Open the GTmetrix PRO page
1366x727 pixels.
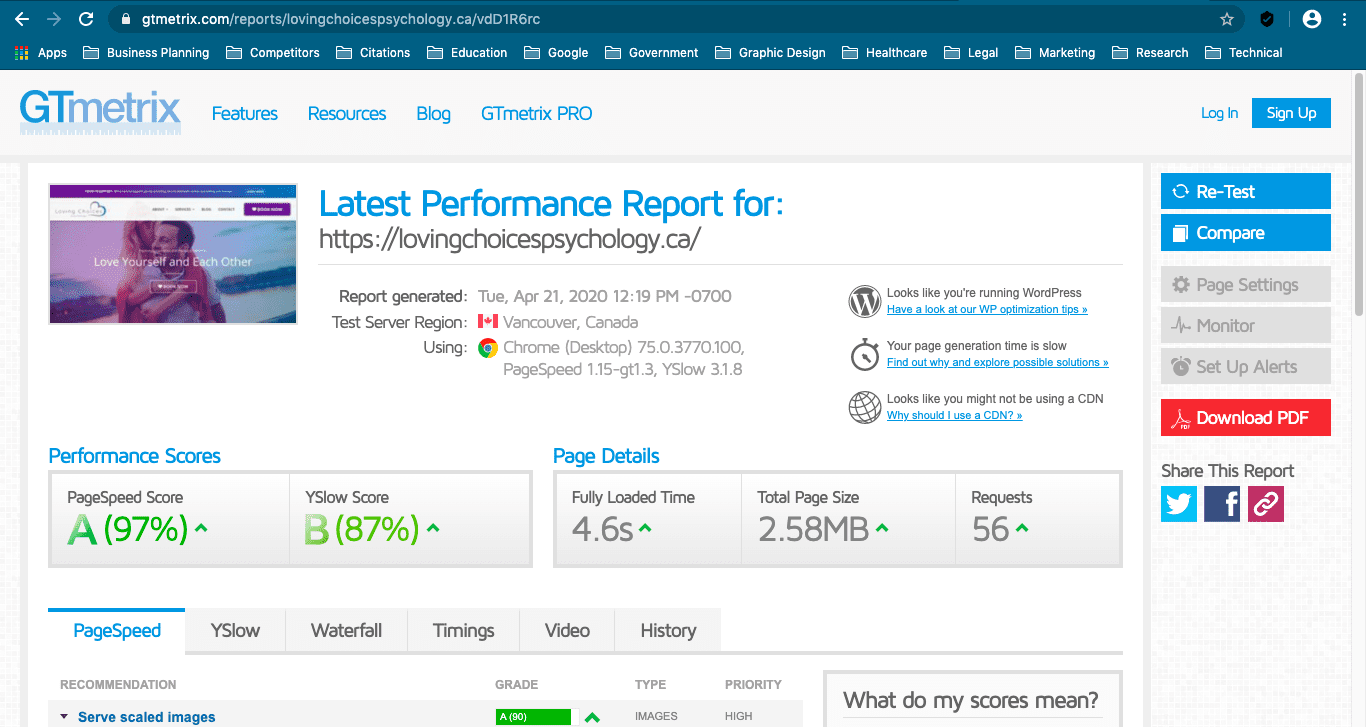coord(537,114)
